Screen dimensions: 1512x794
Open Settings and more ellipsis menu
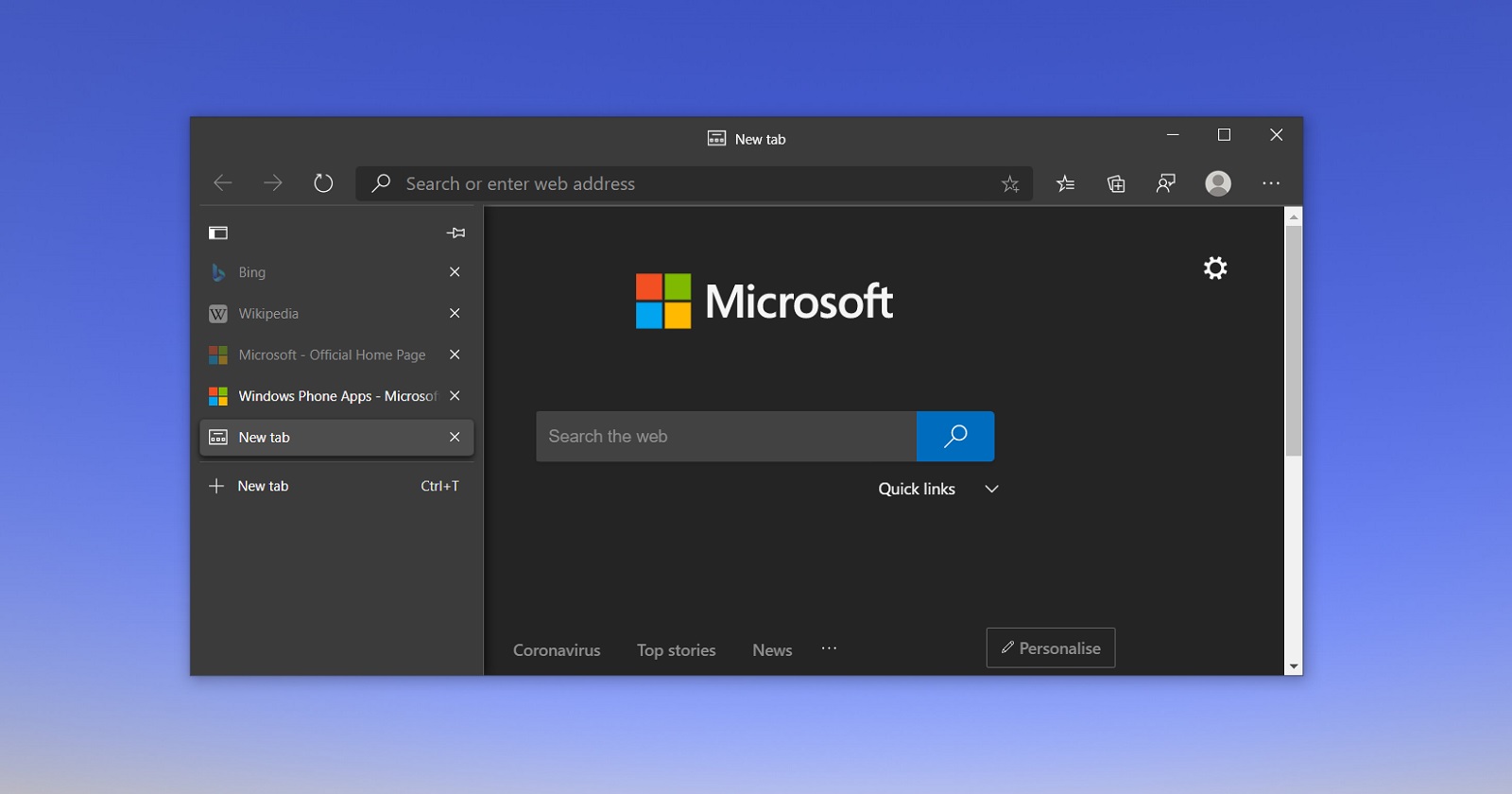pyautogui.click(x=1271, y=183)
